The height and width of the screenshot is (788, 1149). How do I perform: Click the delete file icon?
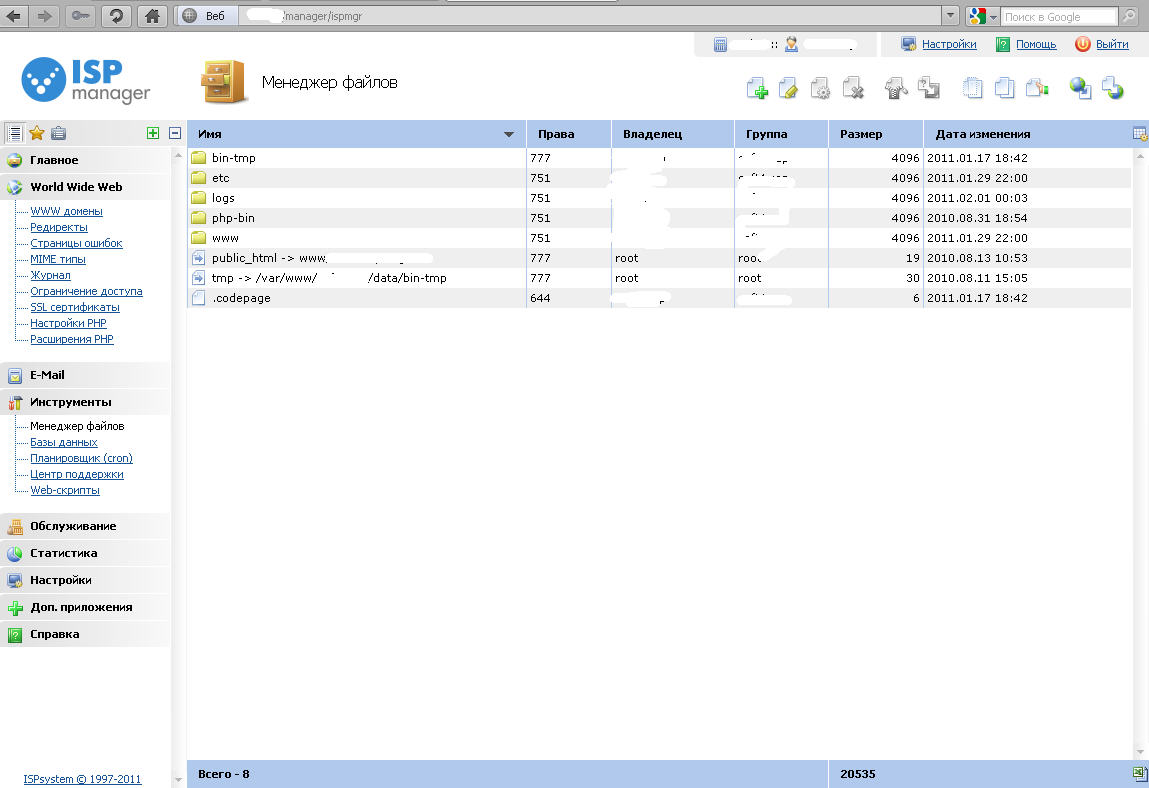tap(853, 89)
